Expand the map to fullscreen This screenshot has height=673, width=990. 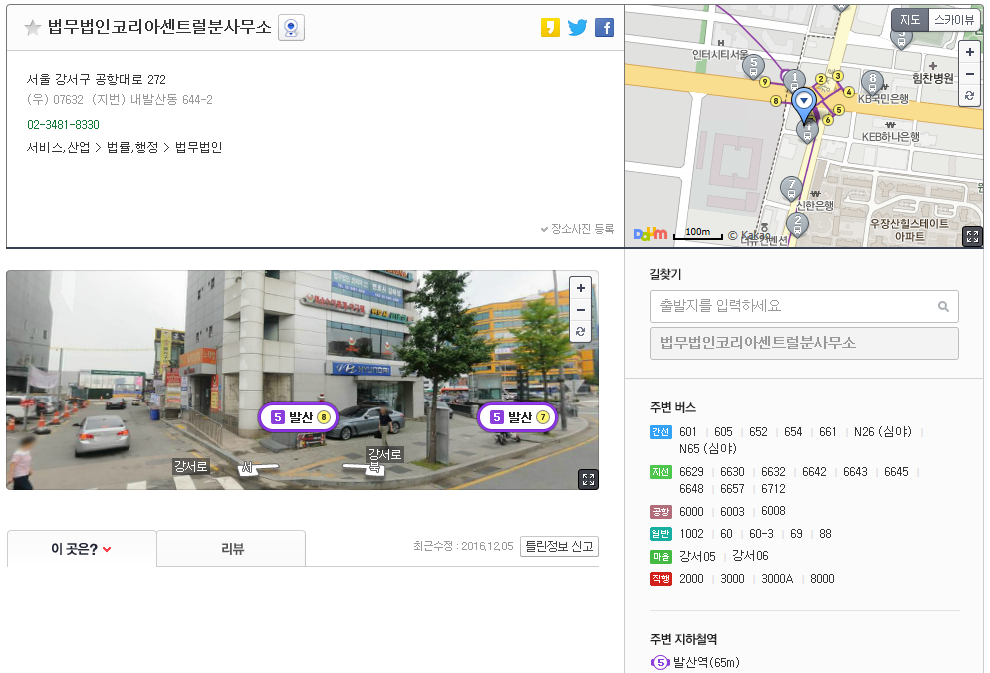pos(972,237)
